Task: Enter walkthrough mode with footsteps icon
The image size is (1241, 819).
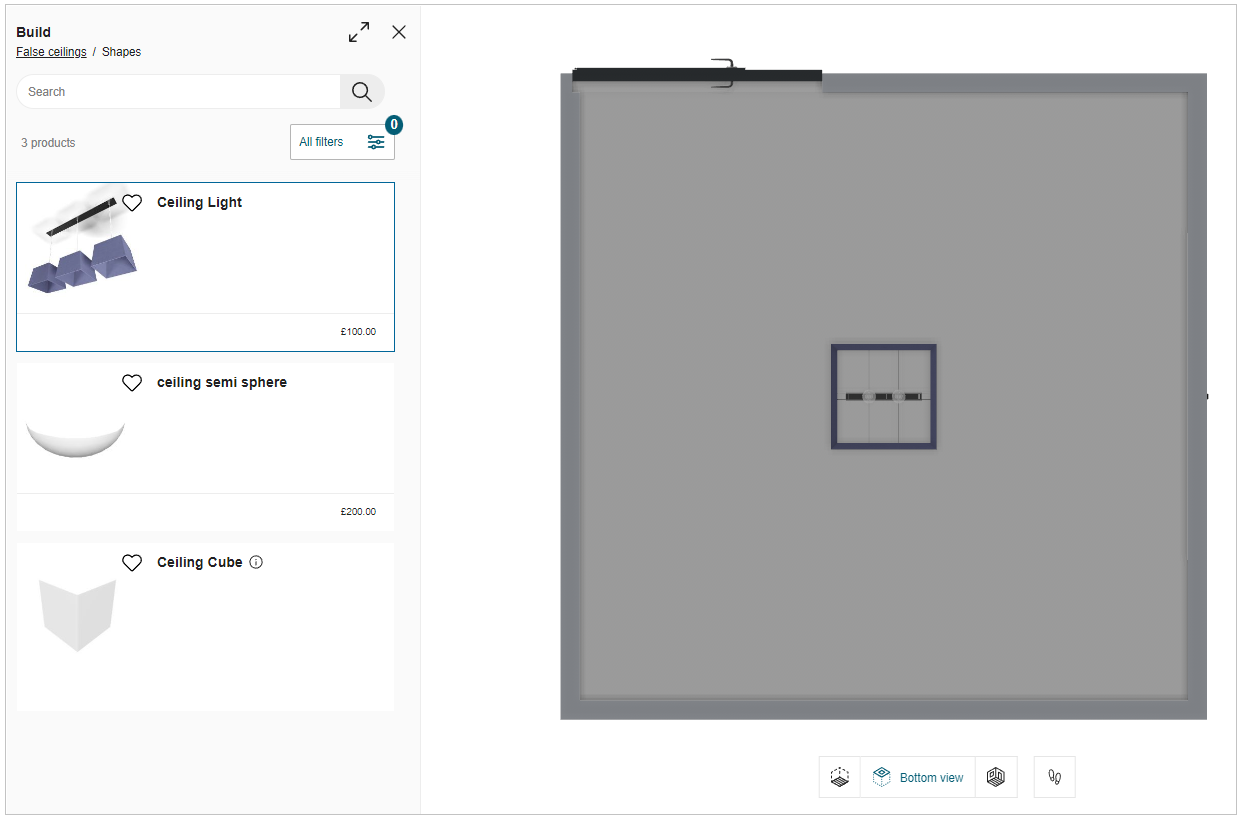Action: coord(1054,777)
